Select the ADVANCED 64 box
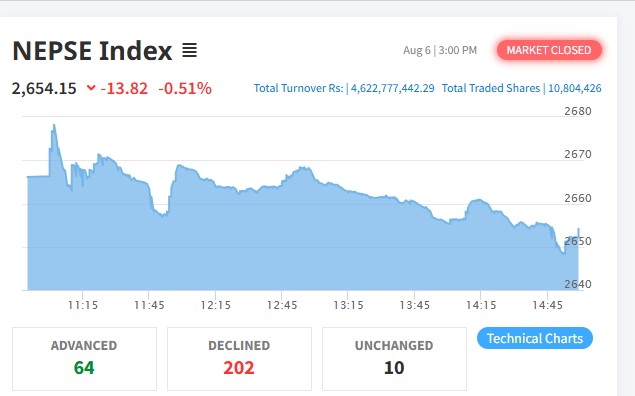Viewport: 635px width, 396px height. pyautogui.click(x=84, y=359)
